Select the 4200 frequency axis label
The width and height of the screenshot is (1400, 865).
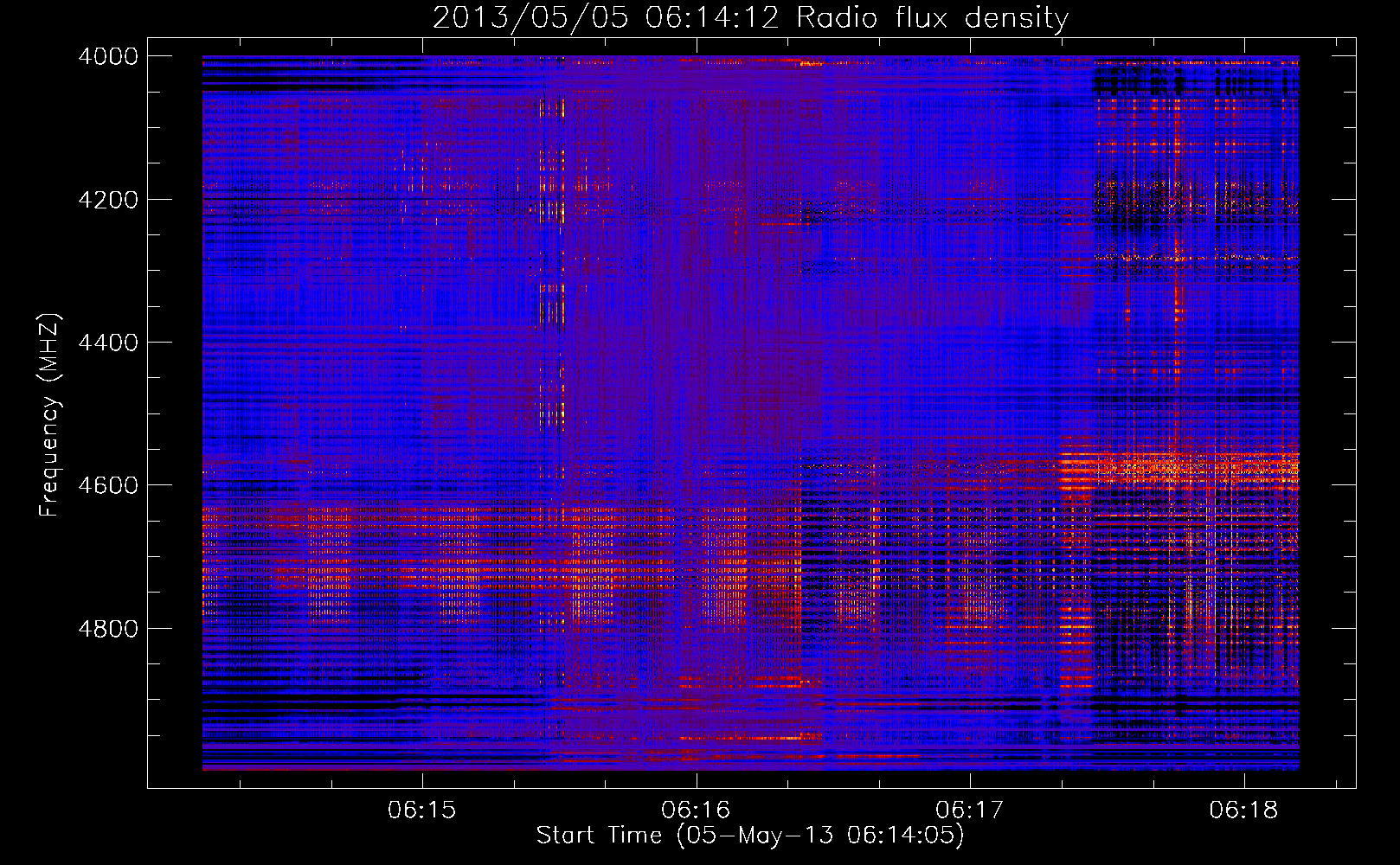(108, 200)
